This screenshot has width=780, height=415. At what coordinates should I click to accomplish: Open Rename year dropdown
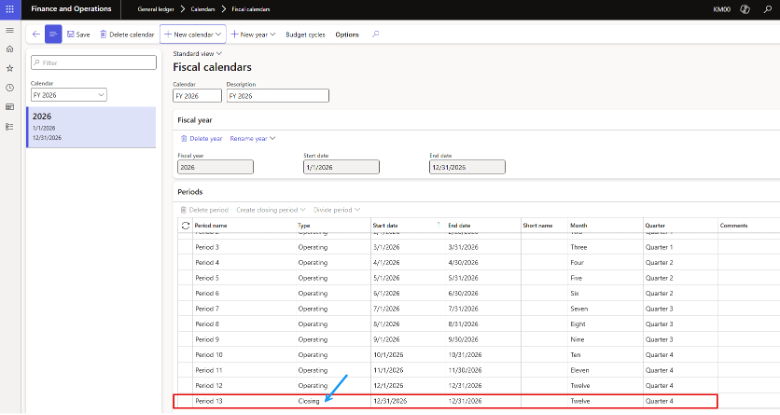252,138
